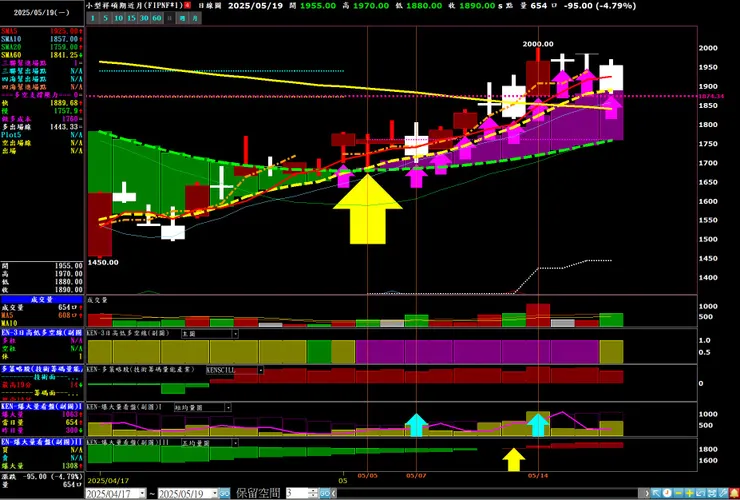Select the 10-minute chart interval
740x500 pixels.
point(118,18)
